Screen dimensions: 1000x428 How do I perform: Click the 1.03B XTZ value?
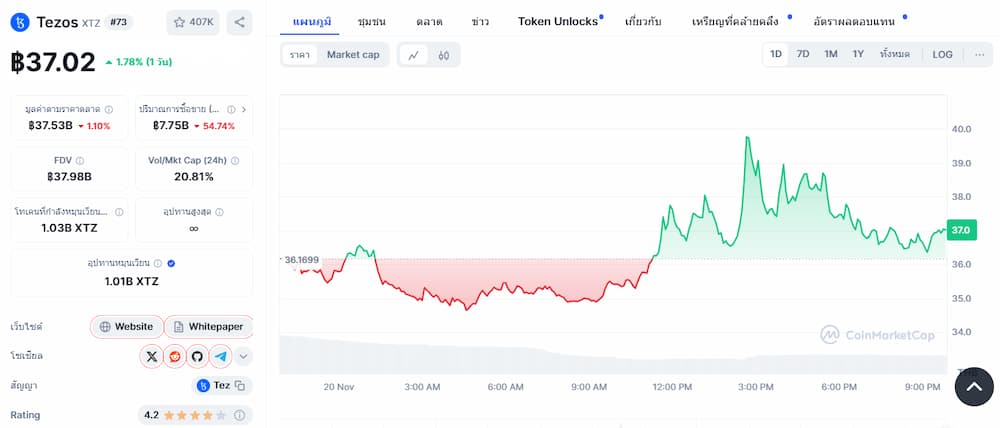click(x=70, y=228)
